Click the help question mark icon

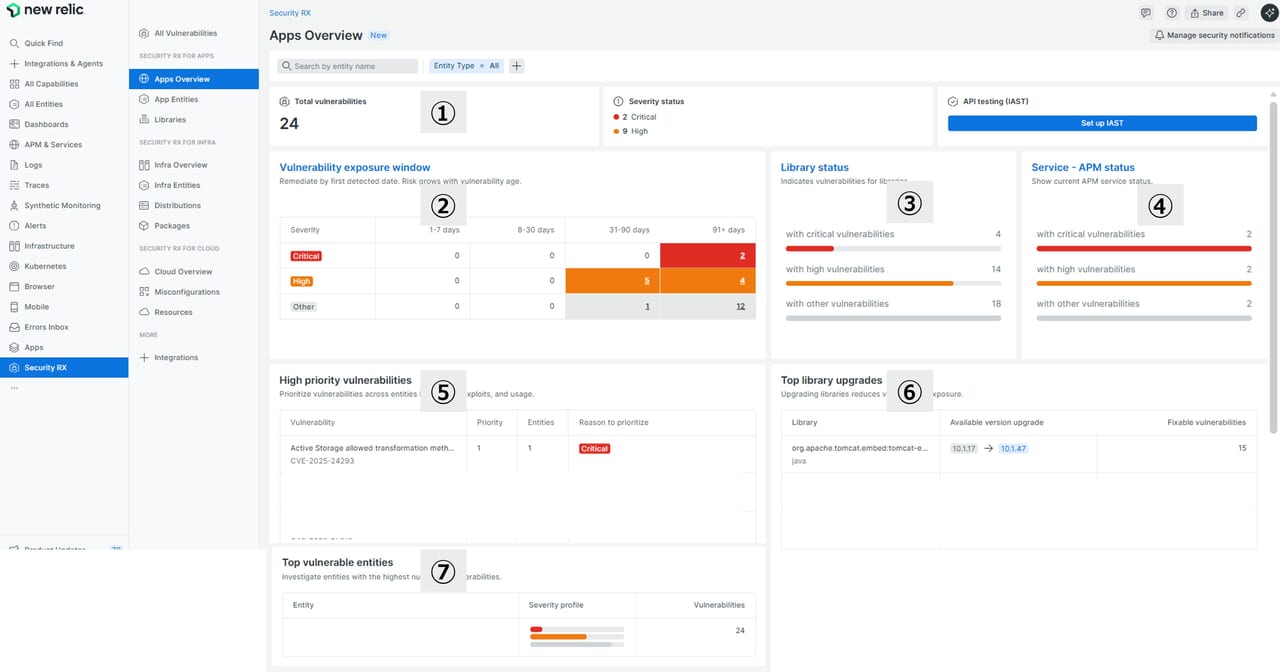(x=1172, y=13)
